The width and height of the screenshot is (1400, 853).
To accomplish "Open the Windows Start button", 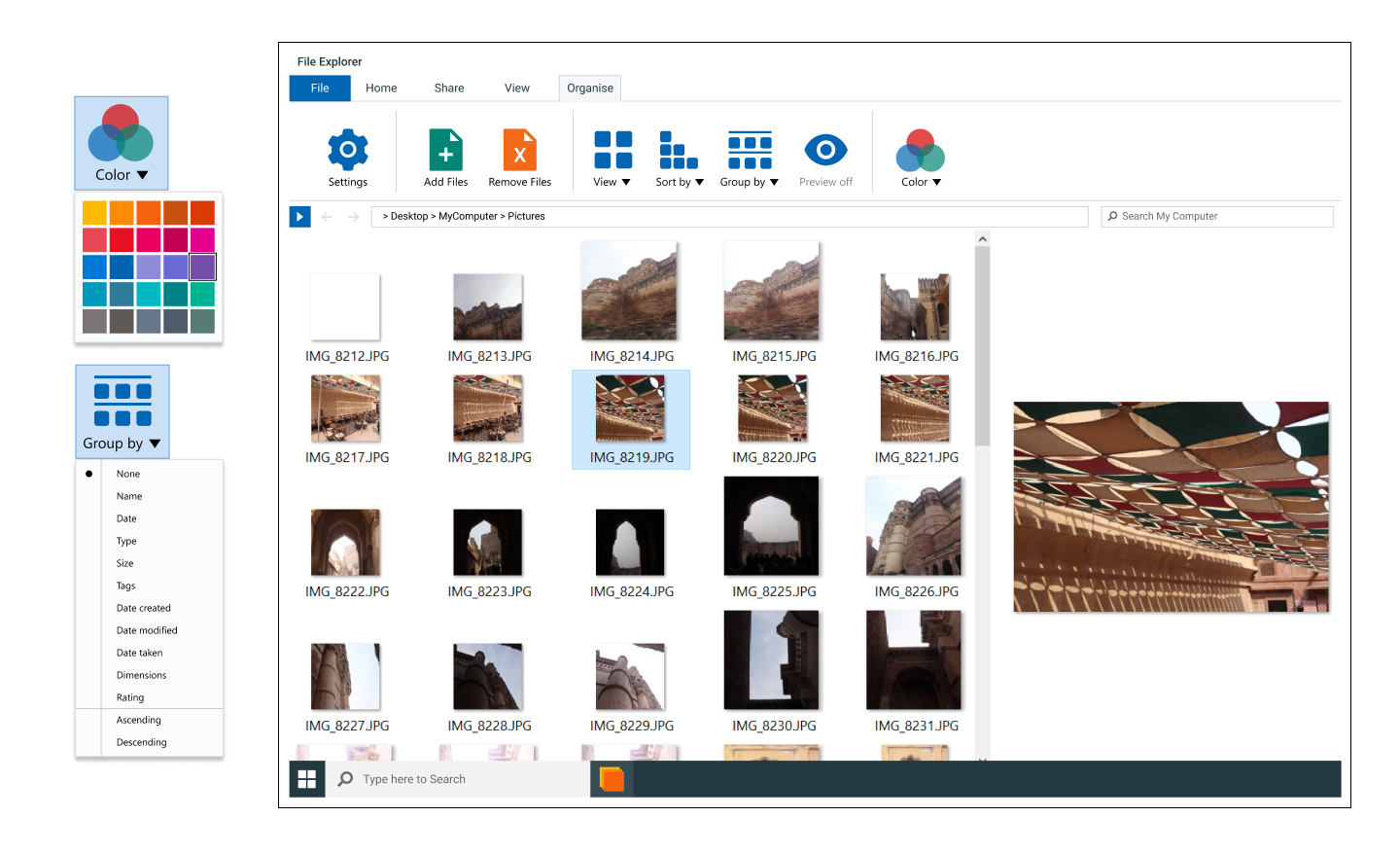I will coord(307,779).
